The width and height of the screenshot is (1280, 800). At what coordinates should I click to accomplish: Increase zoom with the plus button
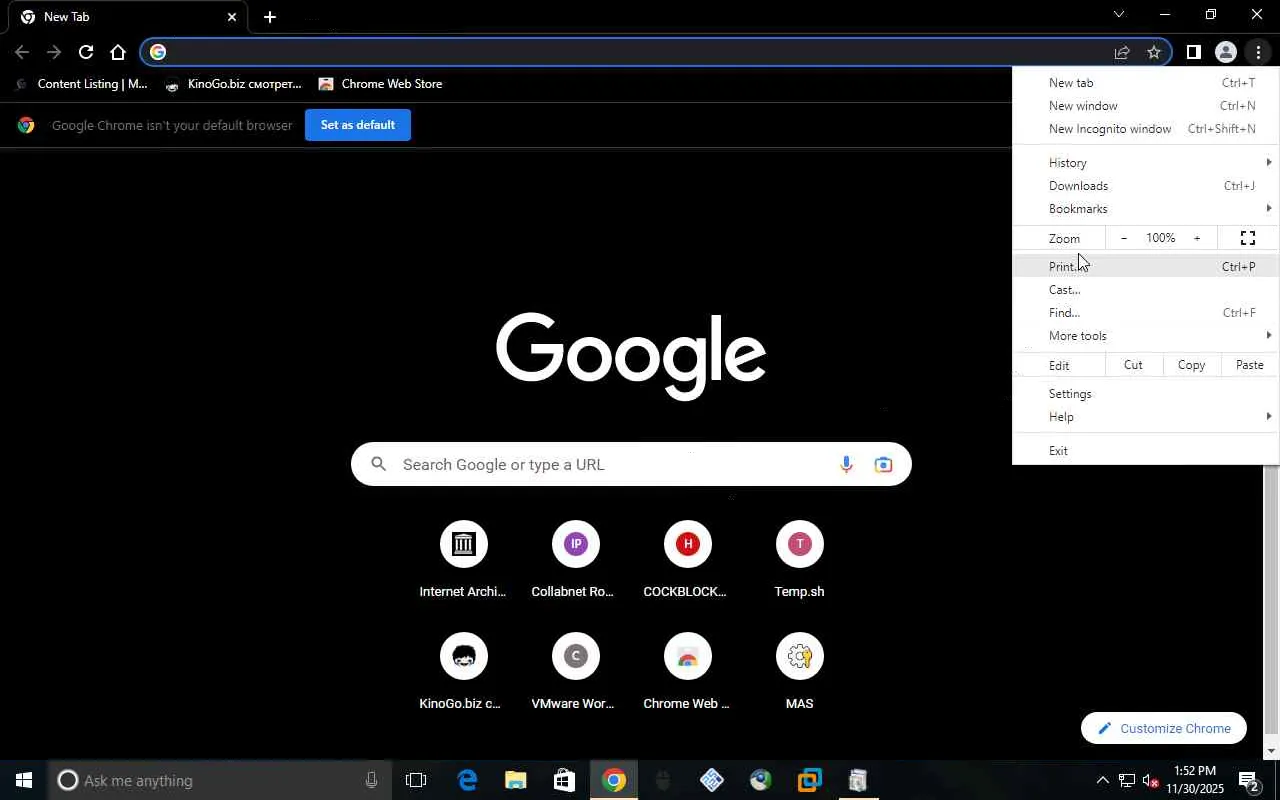click(x=1196, y=238)
